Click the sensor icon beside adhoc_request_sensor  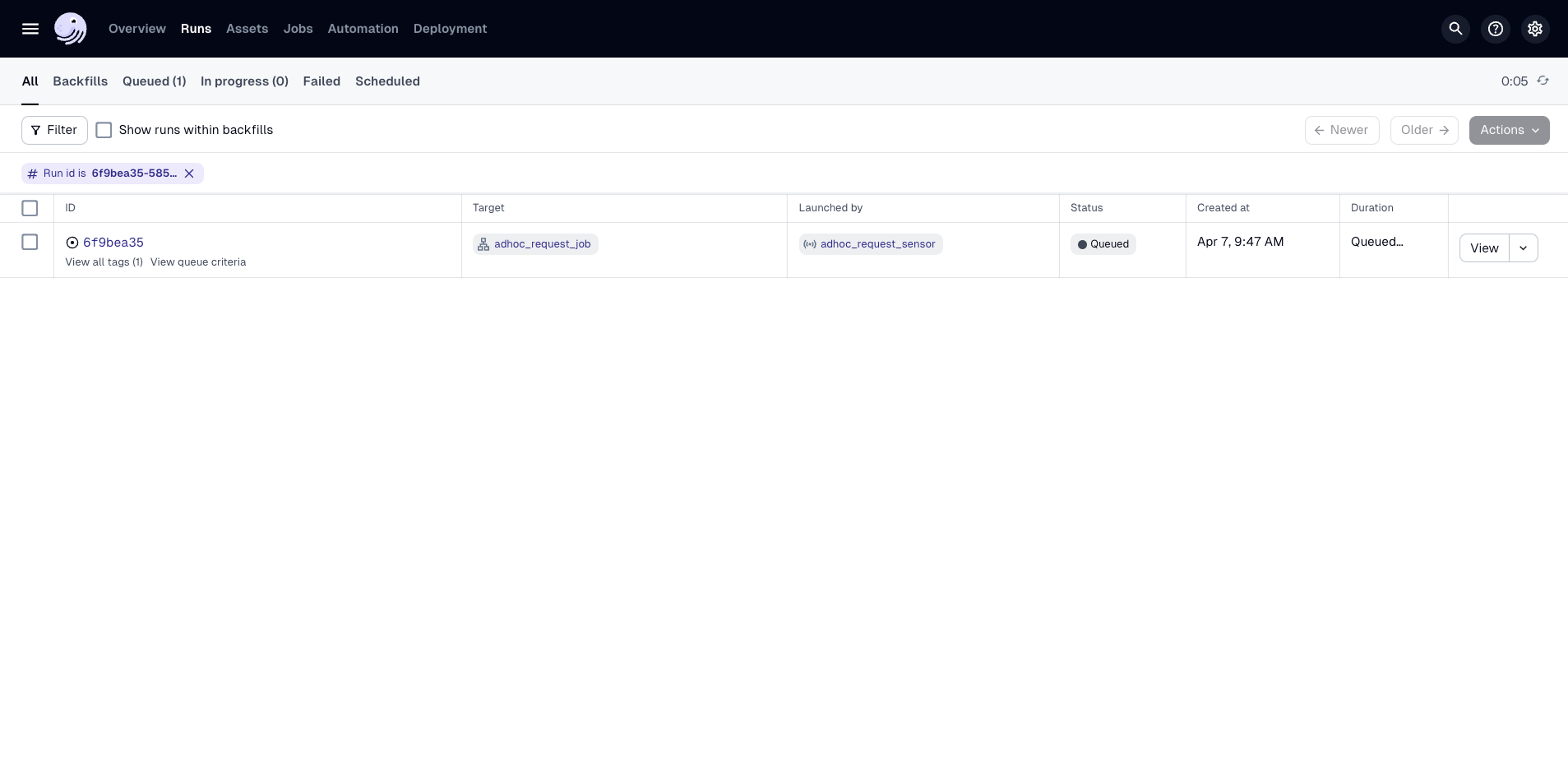click(x=809, y=244)
